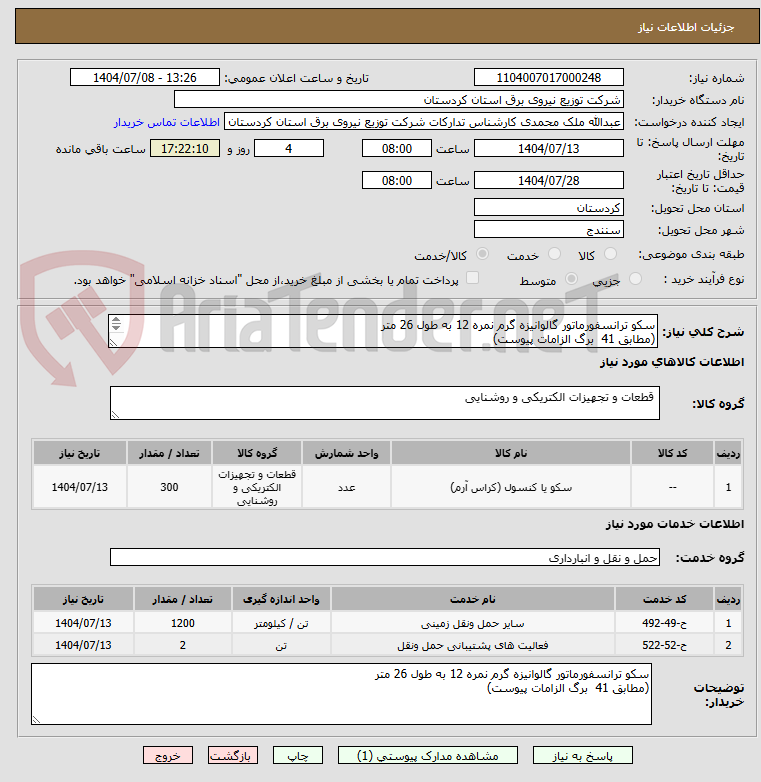Click the استان محل تحویل field کردستان
The height and width of the screenshot is (782, 761).
[549, 207]
